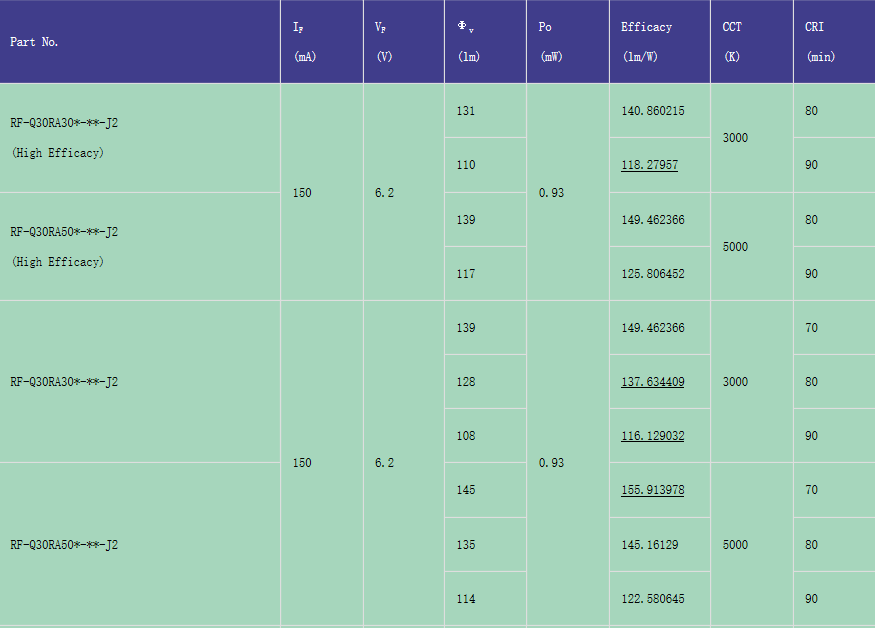Select the CRI (min) column header
This screenshot has width=875, height=628.
819,42
